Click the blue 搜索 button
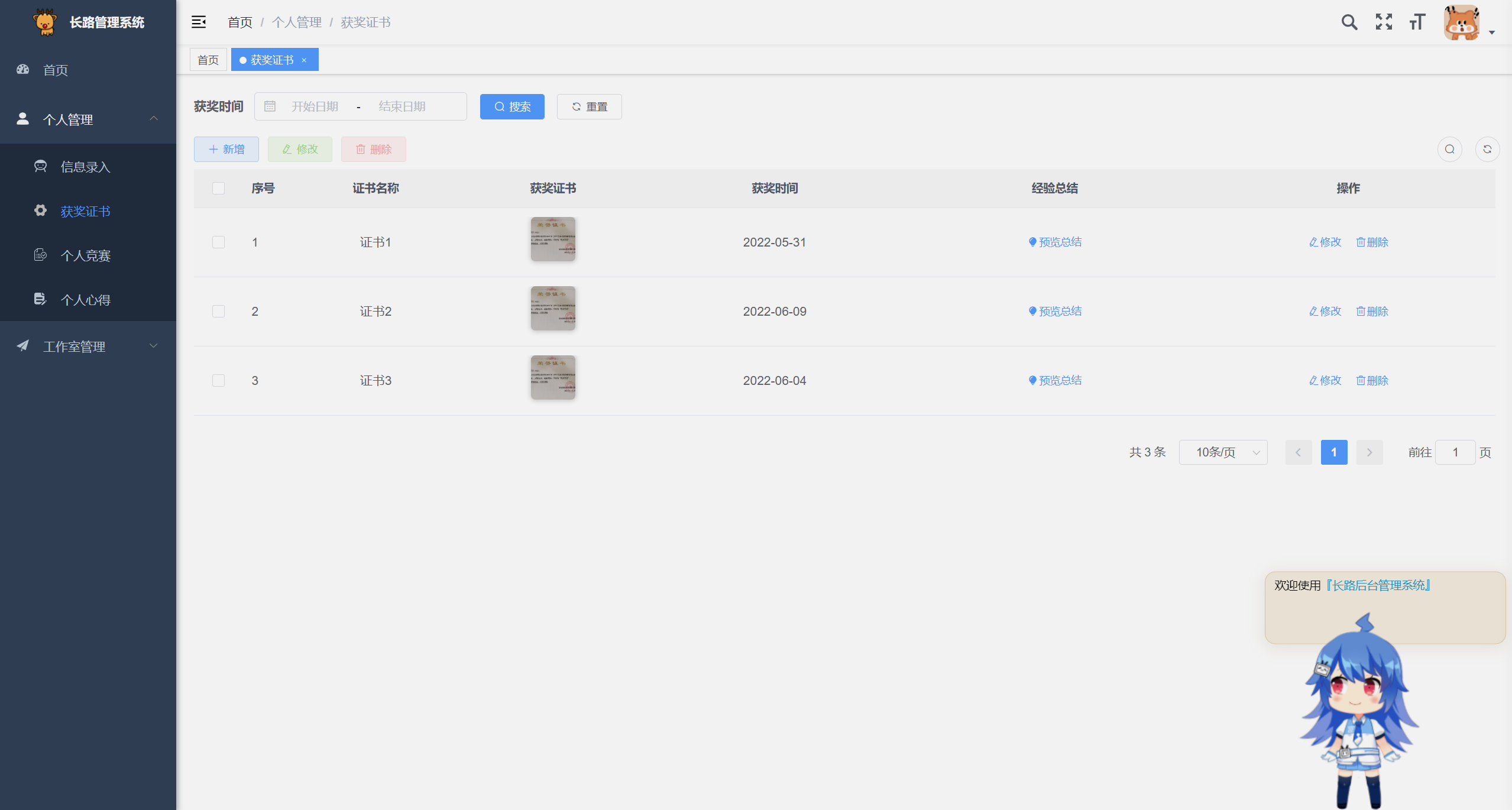Screen dimensions: 1512x810 tap(512, 106)
